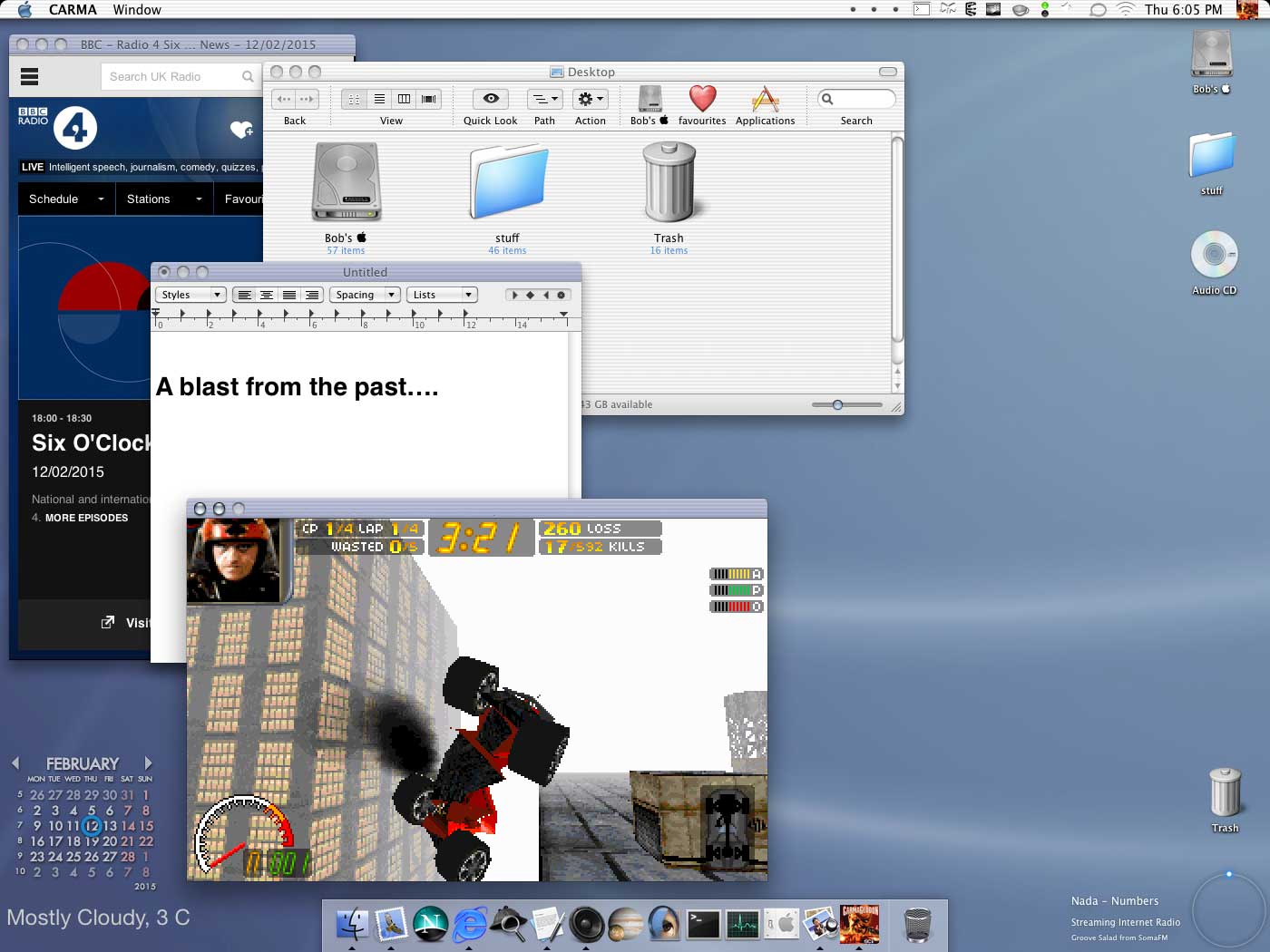Click the Quick Look eye button
The width and height of the screenshot is (1270, 952).
[x=491, y=99]
